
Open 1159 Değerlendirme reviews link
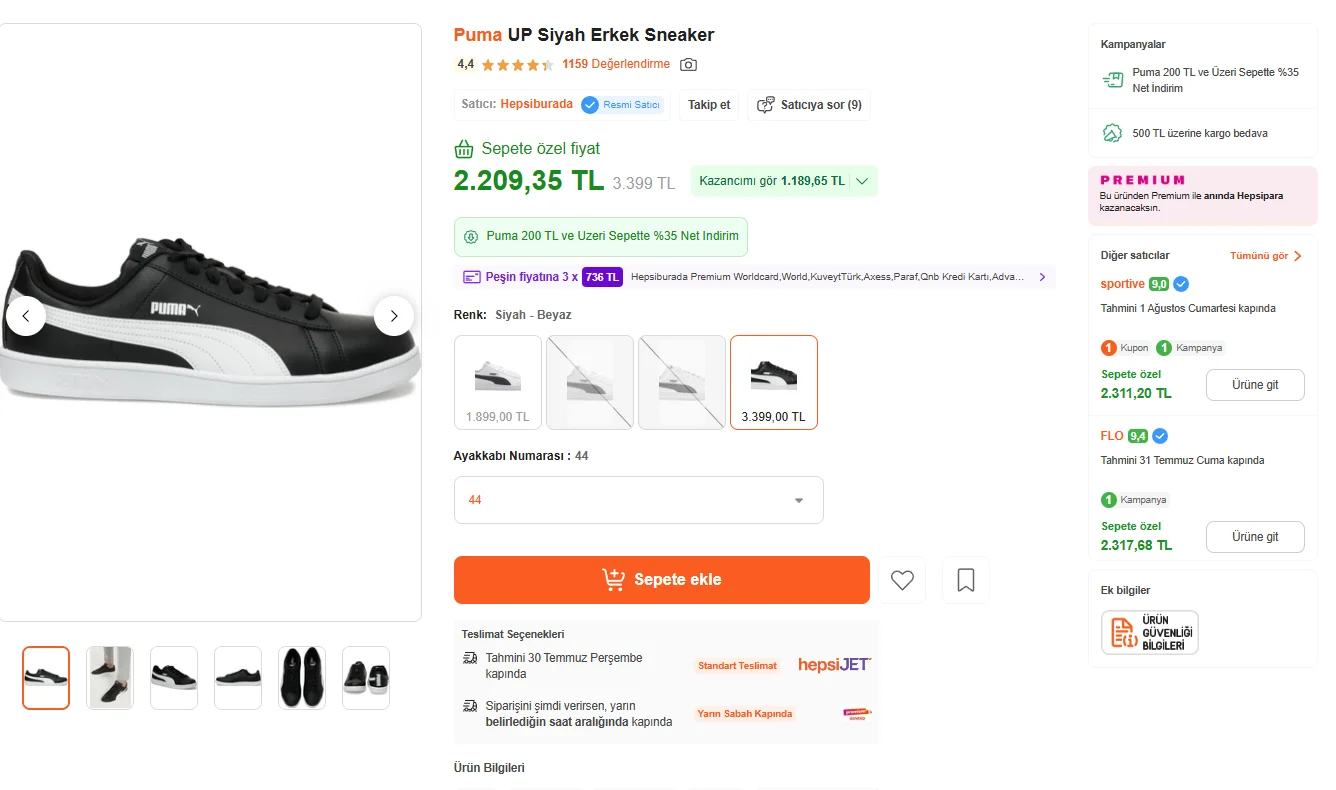coord(616,64)
